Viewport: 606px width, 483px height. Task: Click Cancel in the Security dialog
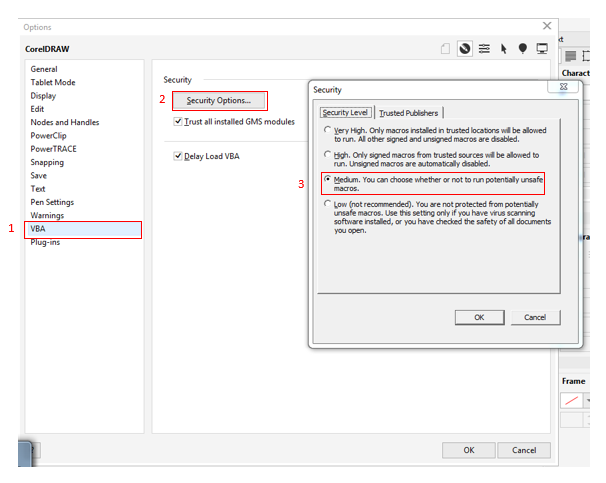(x=535, y=317)
